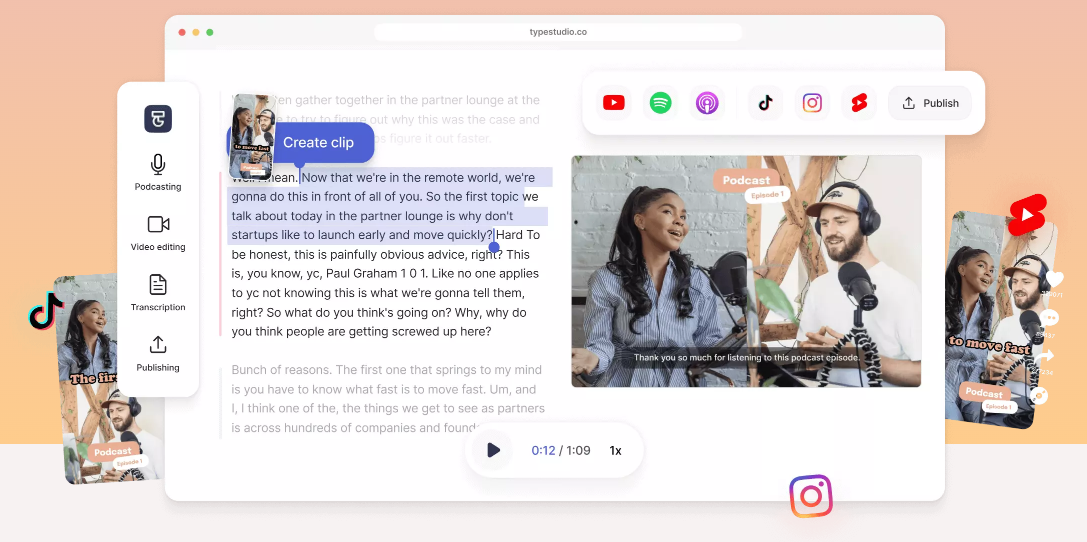Click the podcast video preview
The height and width of the screenshot is (542, 1087).
(746, 271)
